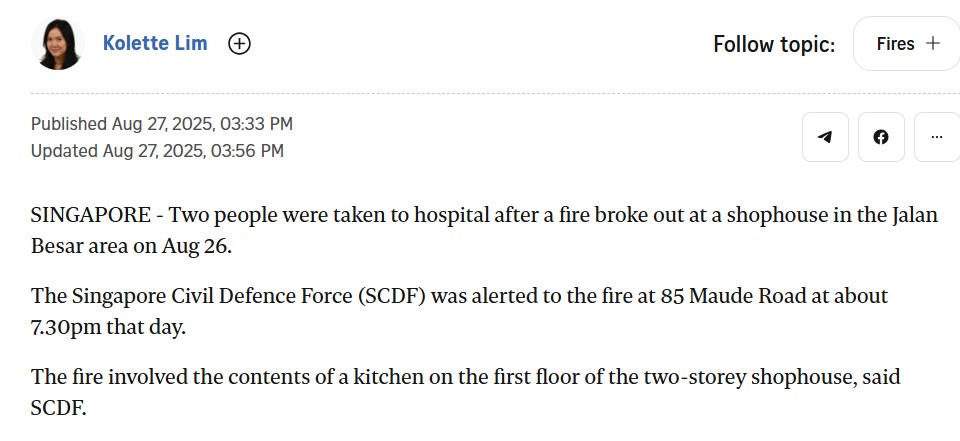Image resolution: width=960 pixels, height=441 pixels.
Task: Click Kolette Lim's author profile photo
Action: pyautogui.click(x=58, y=43)
